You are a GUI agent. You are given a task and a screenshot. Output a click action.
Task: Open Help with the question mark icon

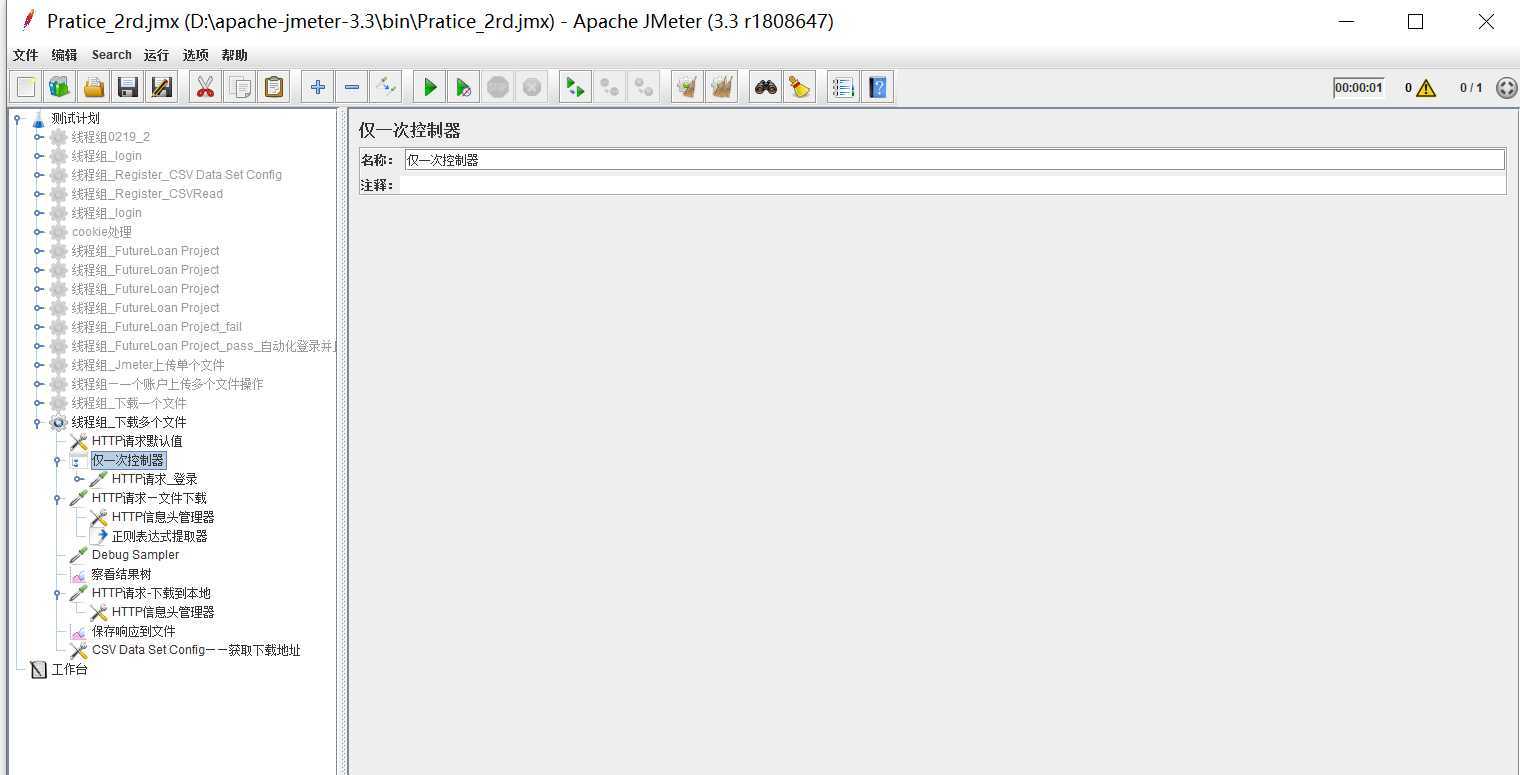[x=878, y=87]
